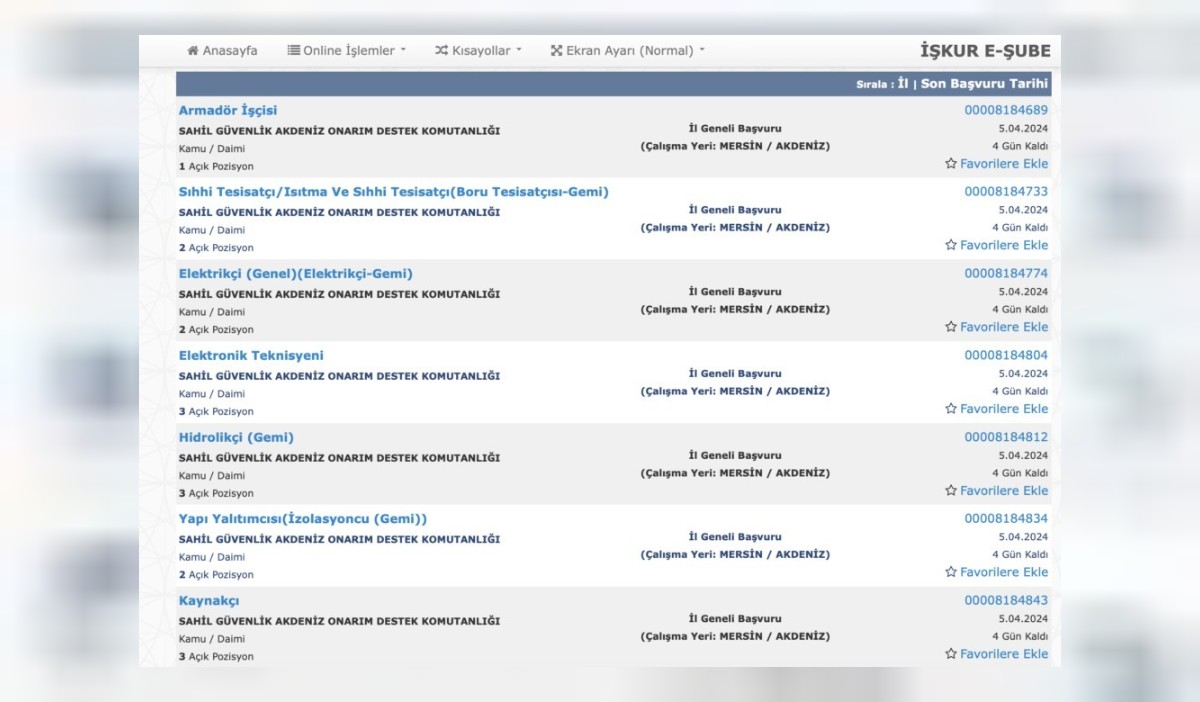
Task: Open the Yapı Yalıtımcısı(İzolasyoncu (Gemi)) posting
Action: 302,519
